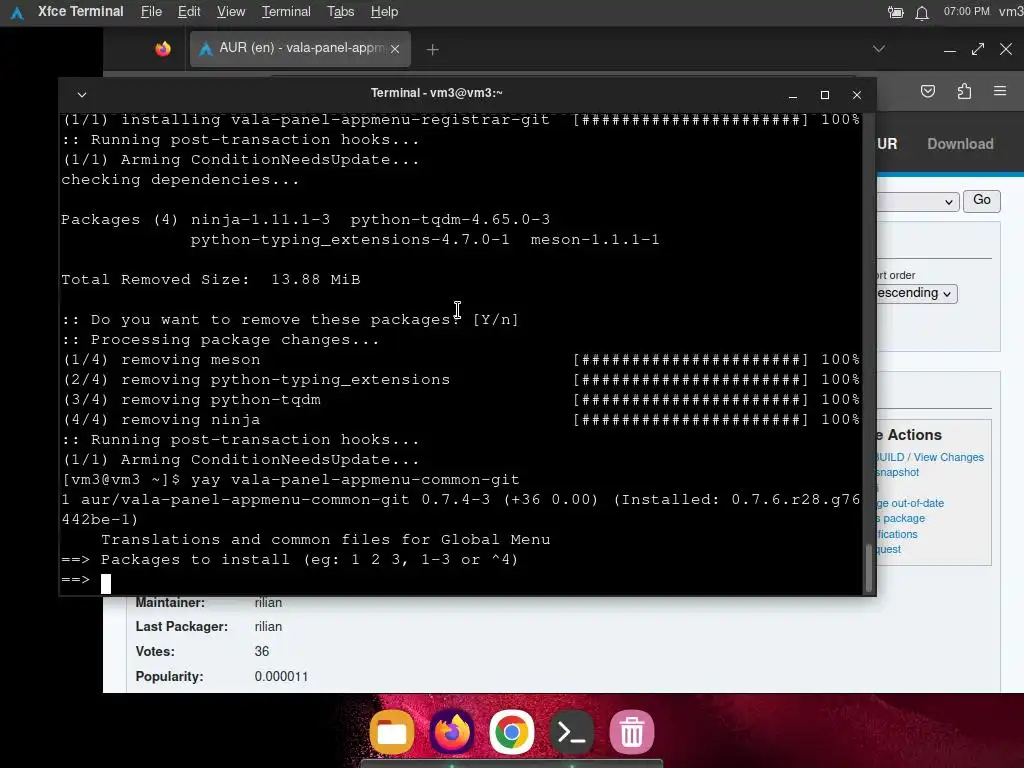Maximize the Terminal window
Screen dimensions: 1024x768
[x=825, y=95]
